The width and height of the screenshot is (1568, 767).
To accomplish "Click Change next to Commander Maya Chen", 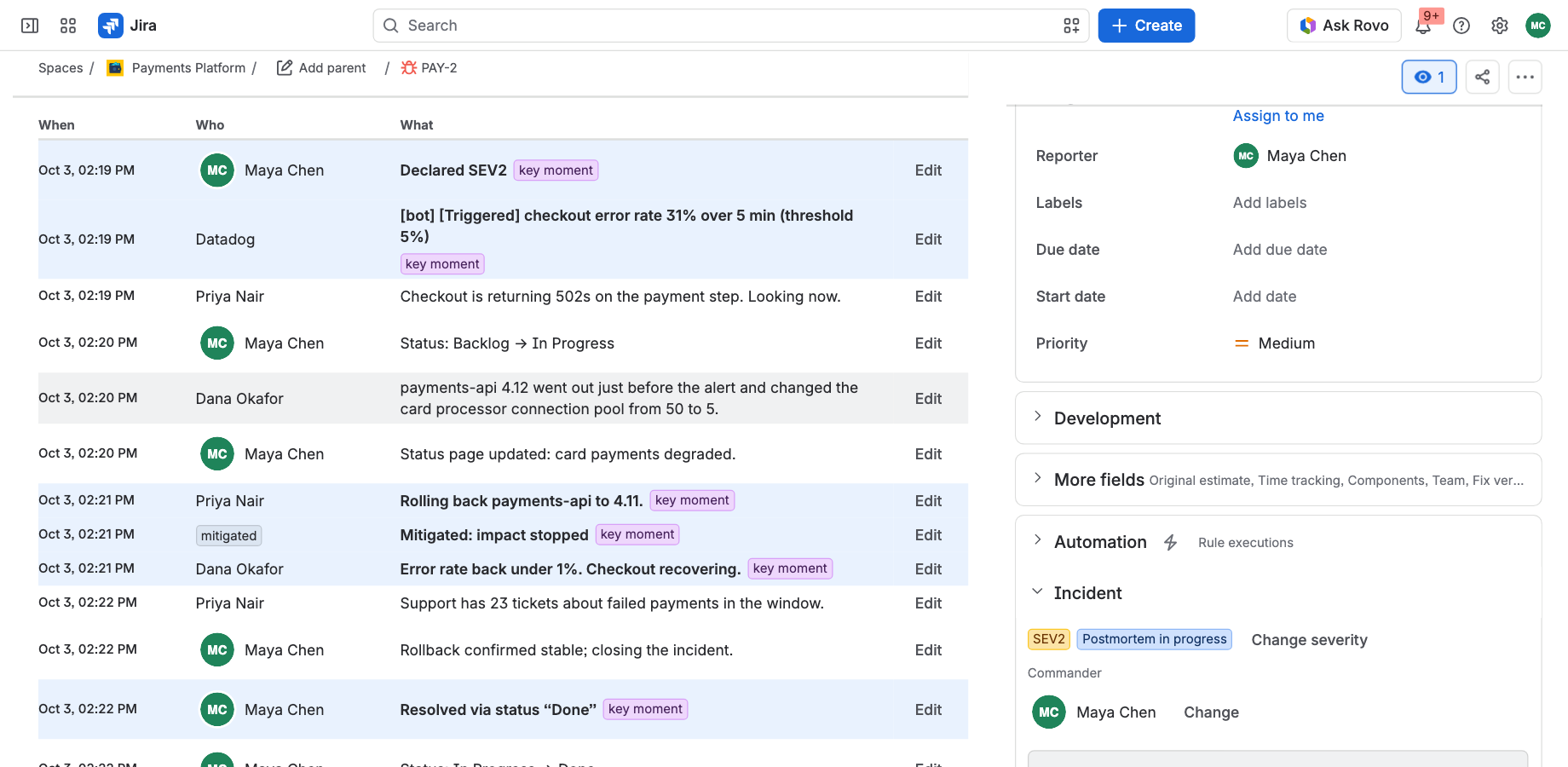I will pos(1211,712).
